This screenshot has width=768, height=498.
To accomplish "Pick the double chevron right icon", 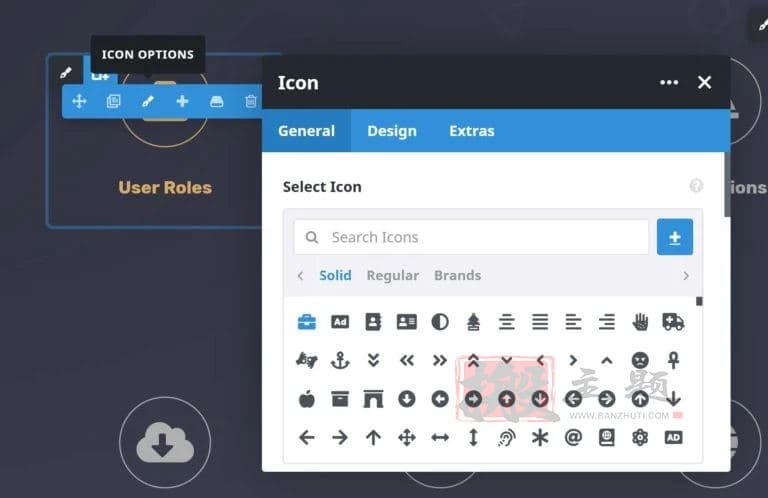I will [x=440, y=360].
